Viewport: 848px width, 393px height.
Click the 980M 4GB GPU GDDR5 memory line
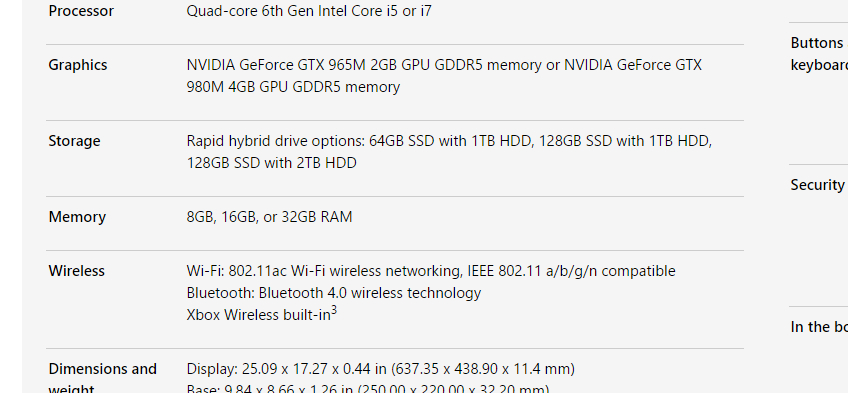pos(293,87)
